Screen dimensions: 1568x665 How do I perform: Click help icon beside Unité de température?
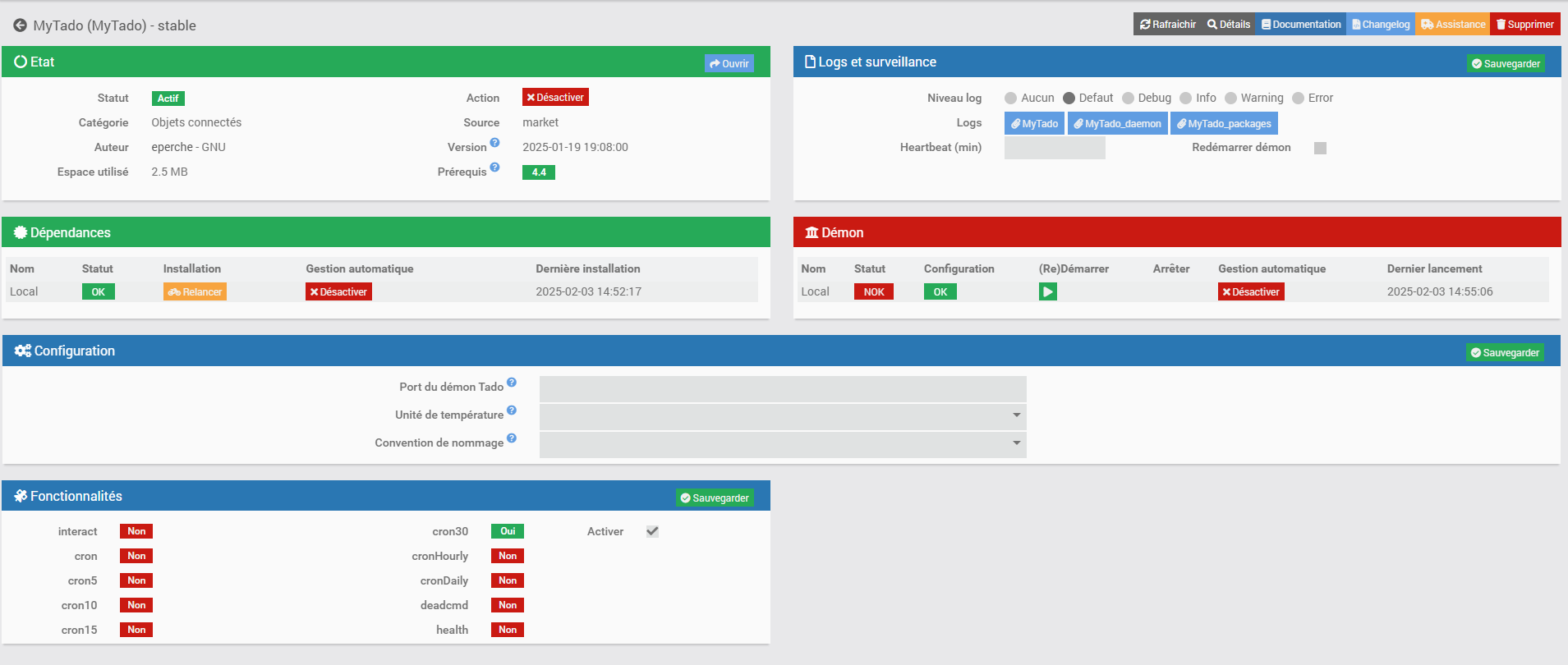(512, 410)
